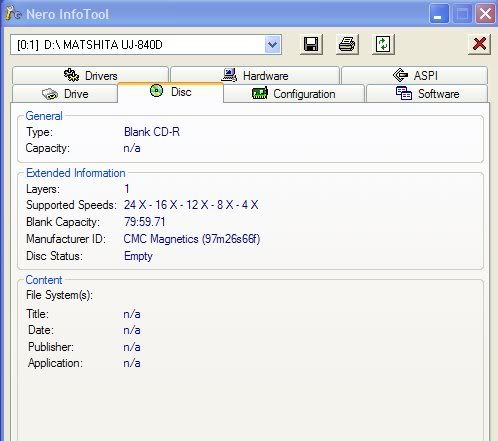Click the 'Blank Capacity:' label
This screenshot has height=441, width=498.
63,222
